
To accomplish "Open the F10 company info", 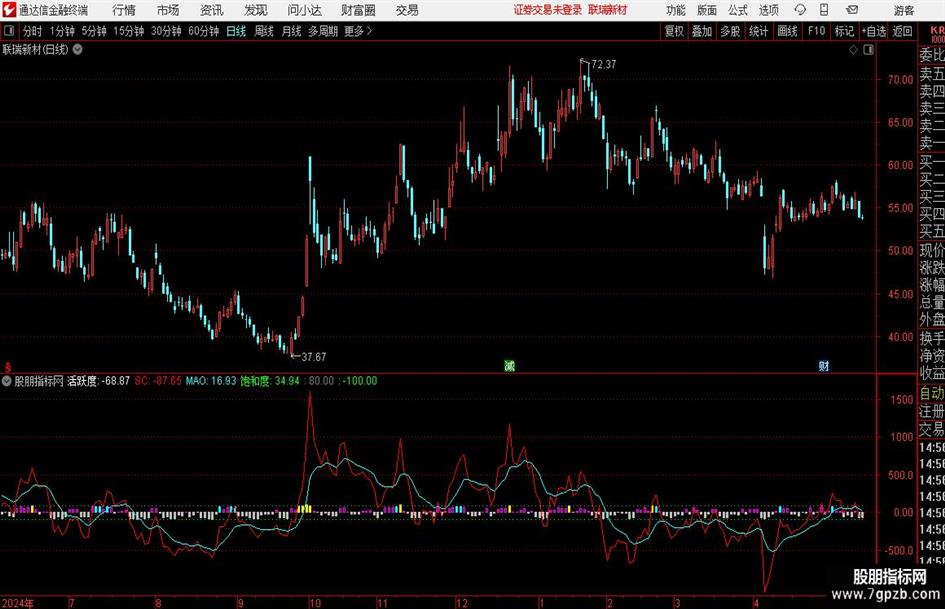I will click(x=817, y=31).
